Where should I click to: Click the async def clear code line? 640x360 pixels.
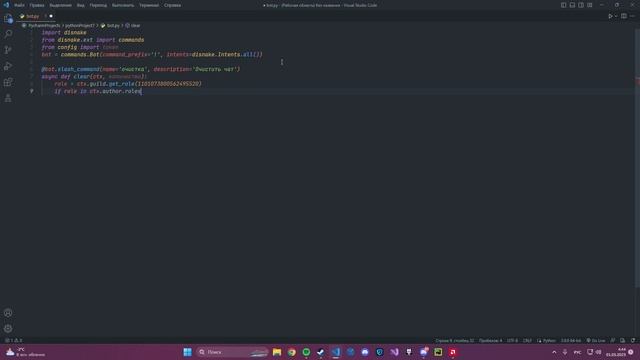tap(94, 77)
